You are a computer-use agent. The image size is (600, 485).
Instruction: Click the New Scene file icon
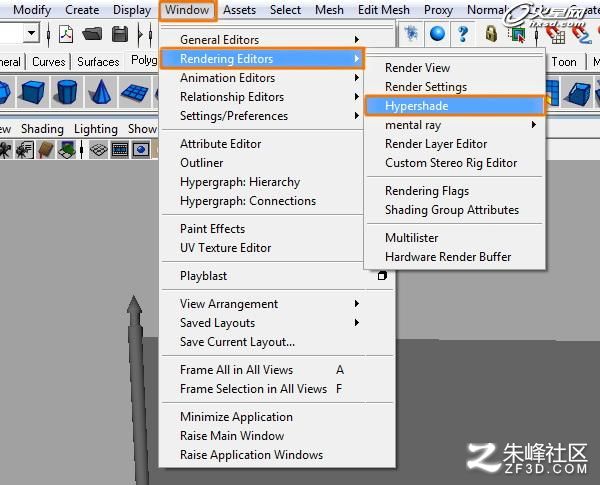click(x=66, y=34)
